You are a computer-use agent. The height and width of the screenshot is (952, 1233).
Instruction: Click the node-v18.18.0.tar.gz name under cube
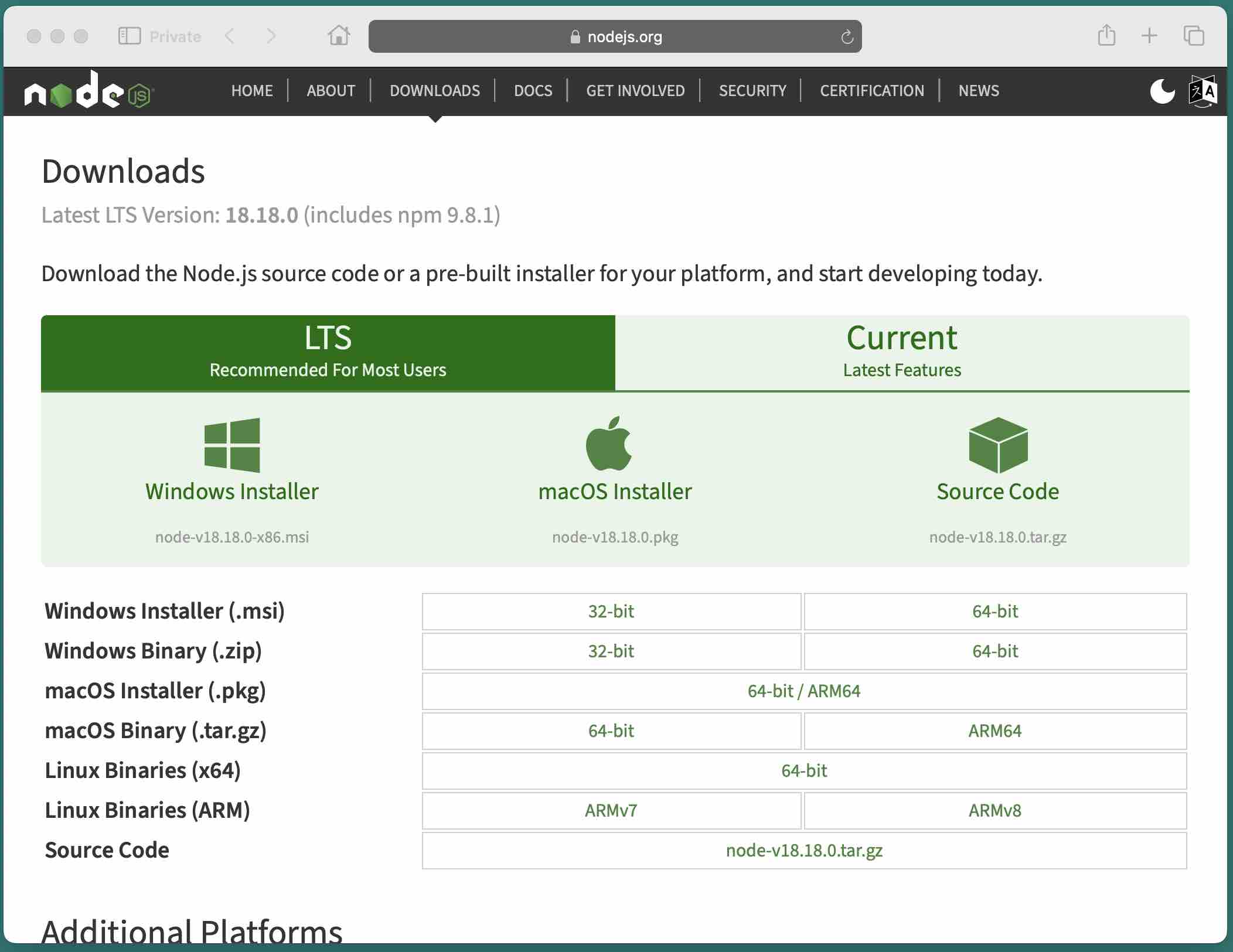pyautogui.click(x=998, y=537)
